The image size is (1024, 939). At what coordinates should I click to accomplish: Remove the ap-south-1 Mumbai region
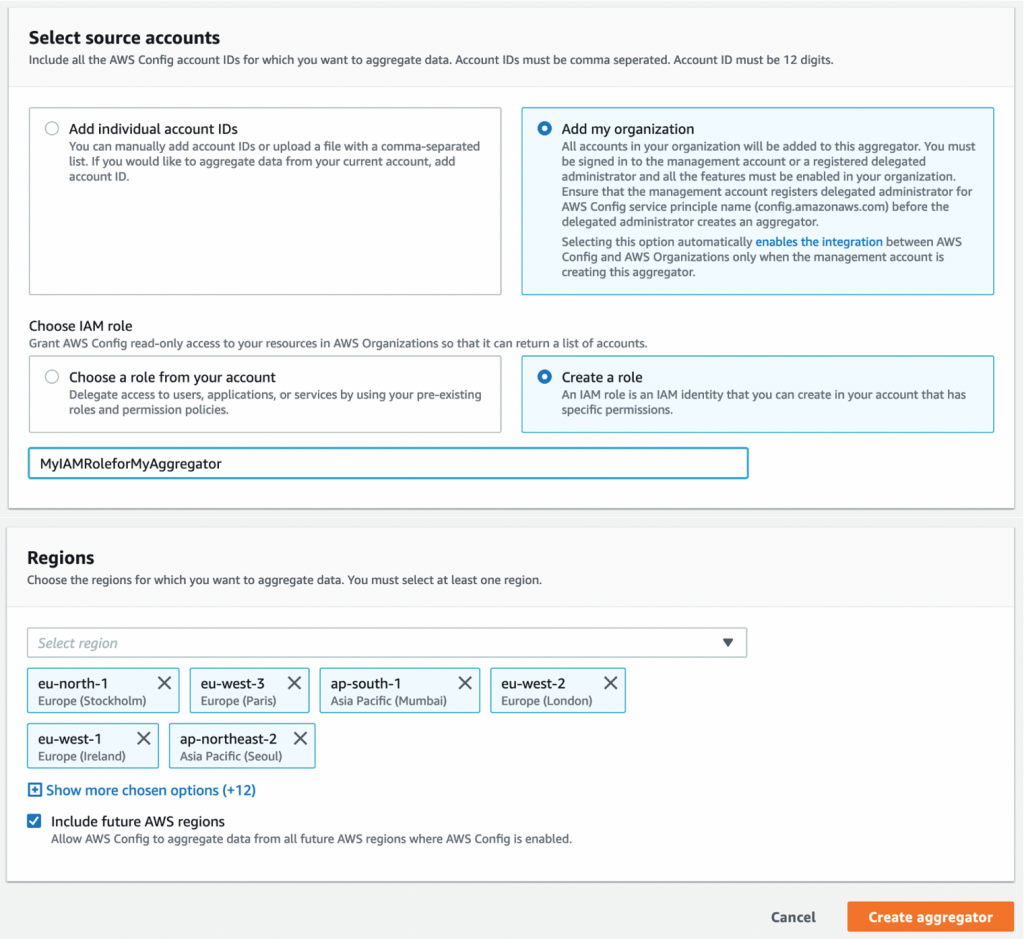tap(464, 682)
